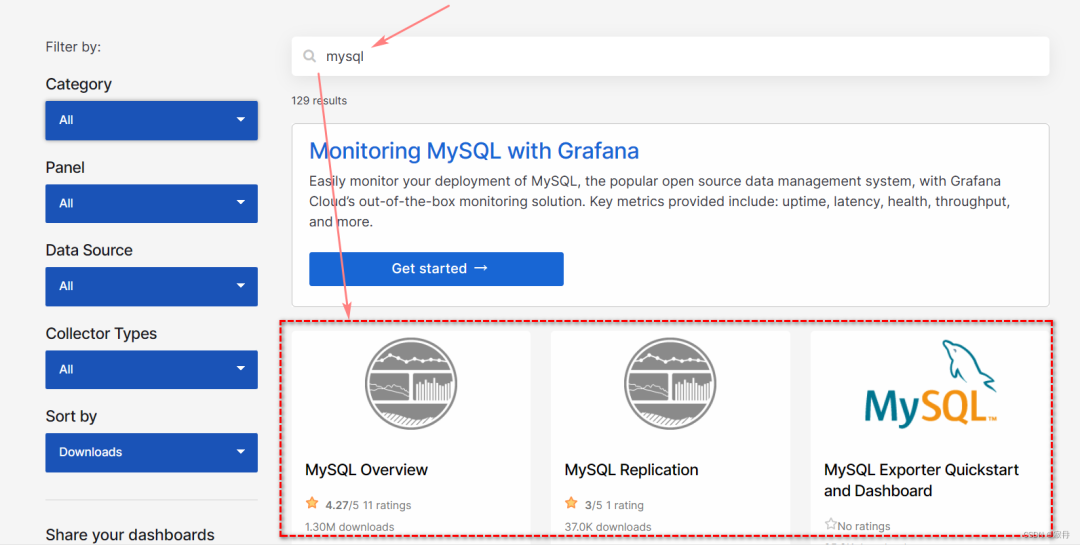This screenshot has width=1080, height=545.
Task: Click the 3/5 1 rating text
Action: [x=614, y=505]
